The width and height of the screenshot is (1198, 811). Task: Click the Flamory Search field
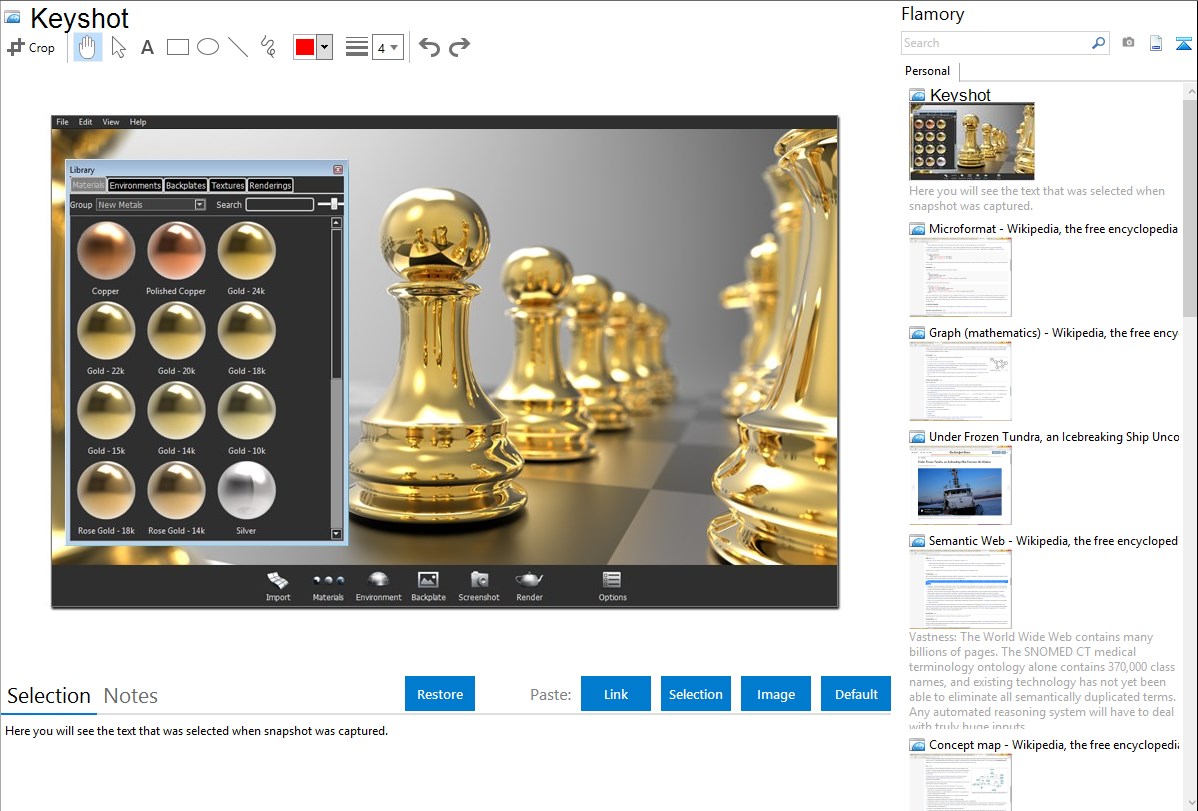(x=995, y=43)
